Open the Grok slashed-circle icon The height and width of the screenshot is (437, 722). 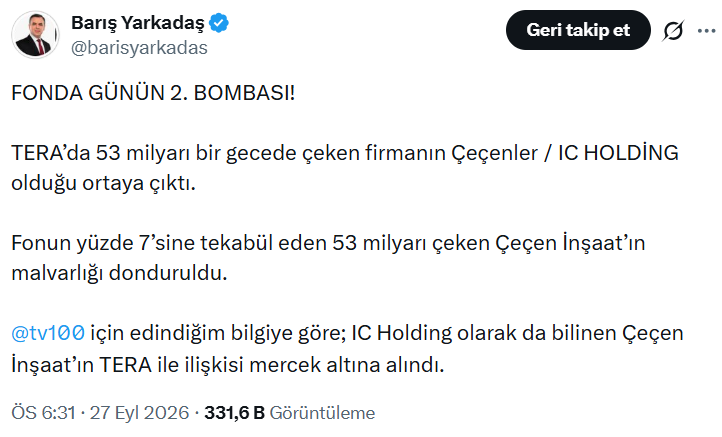click(x=673, y=31)
